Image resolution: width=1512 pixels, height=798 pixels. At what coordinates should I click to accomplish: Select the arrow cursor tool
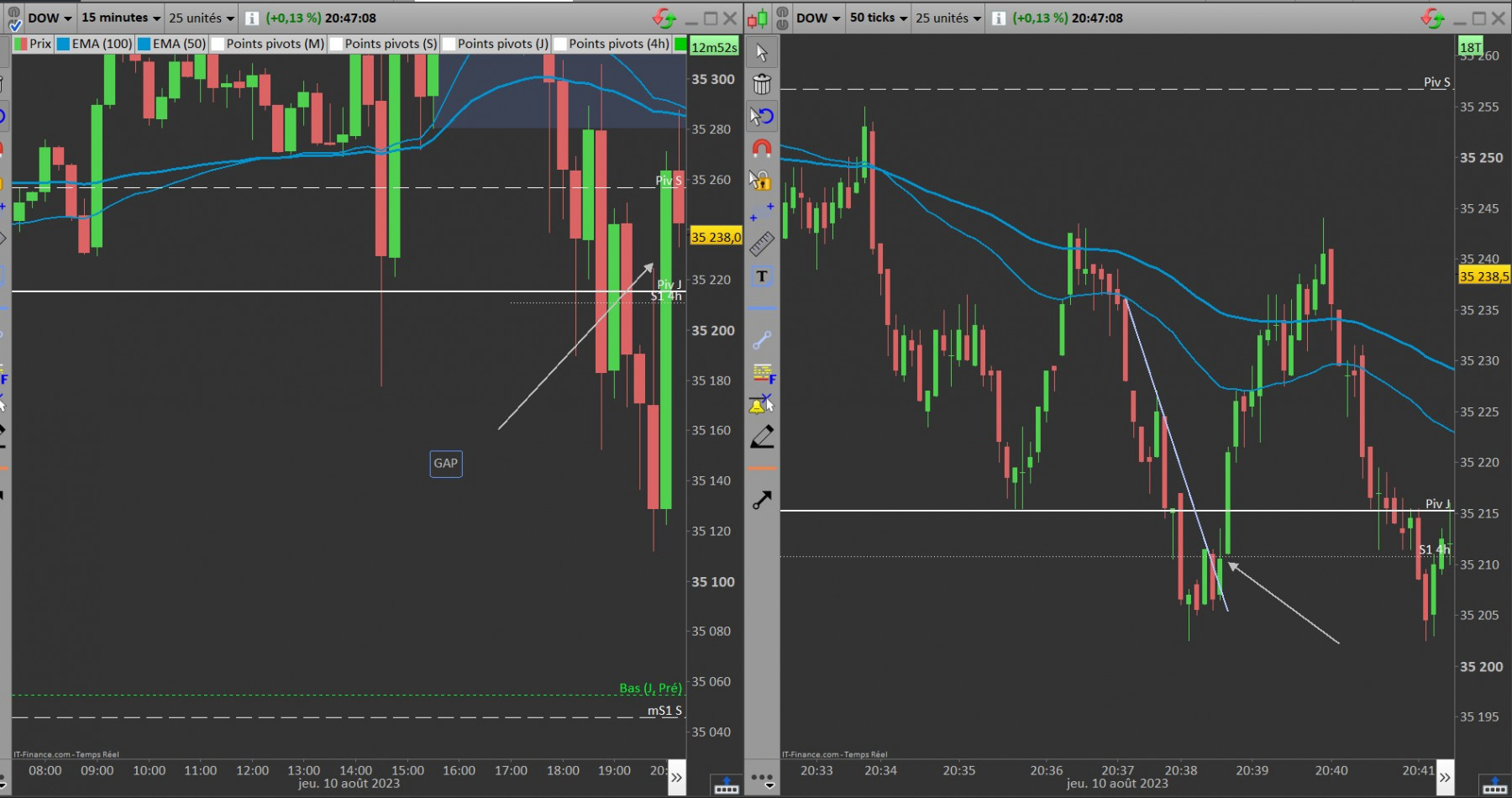coord(762,52)
